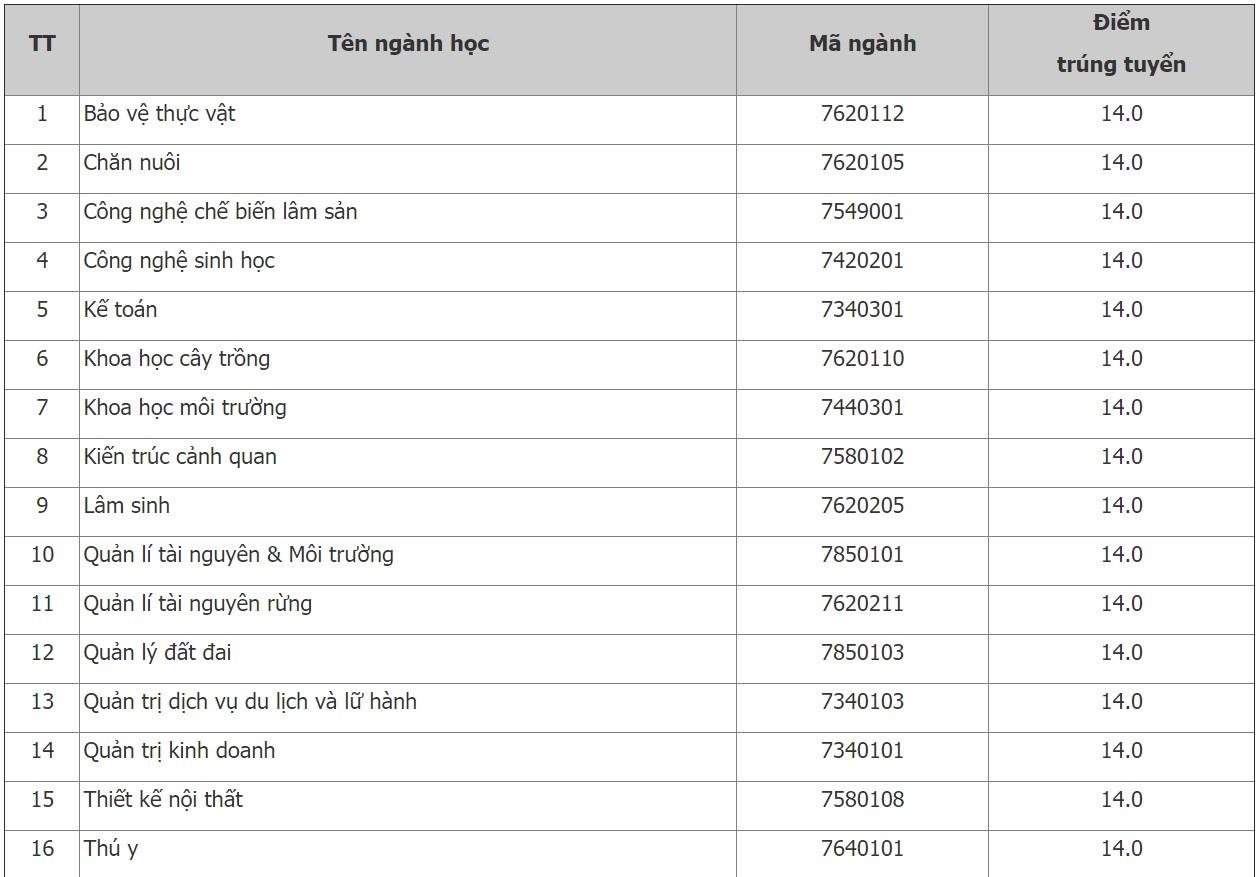1256x877 pixels.
Task: Select the "Bảo vệ thực vật" cell
Action: [x=160, y=114]
